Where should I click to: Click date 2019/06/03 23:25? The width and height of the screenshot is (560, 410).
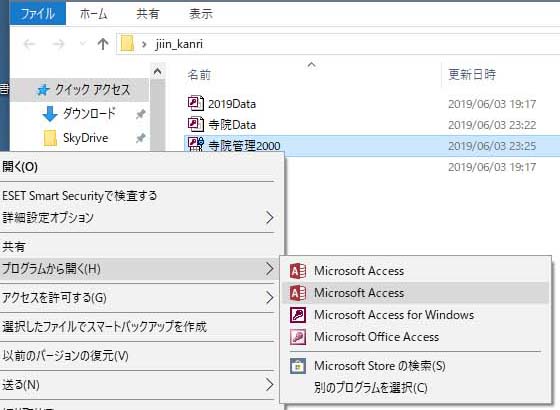tap(492, 146)
